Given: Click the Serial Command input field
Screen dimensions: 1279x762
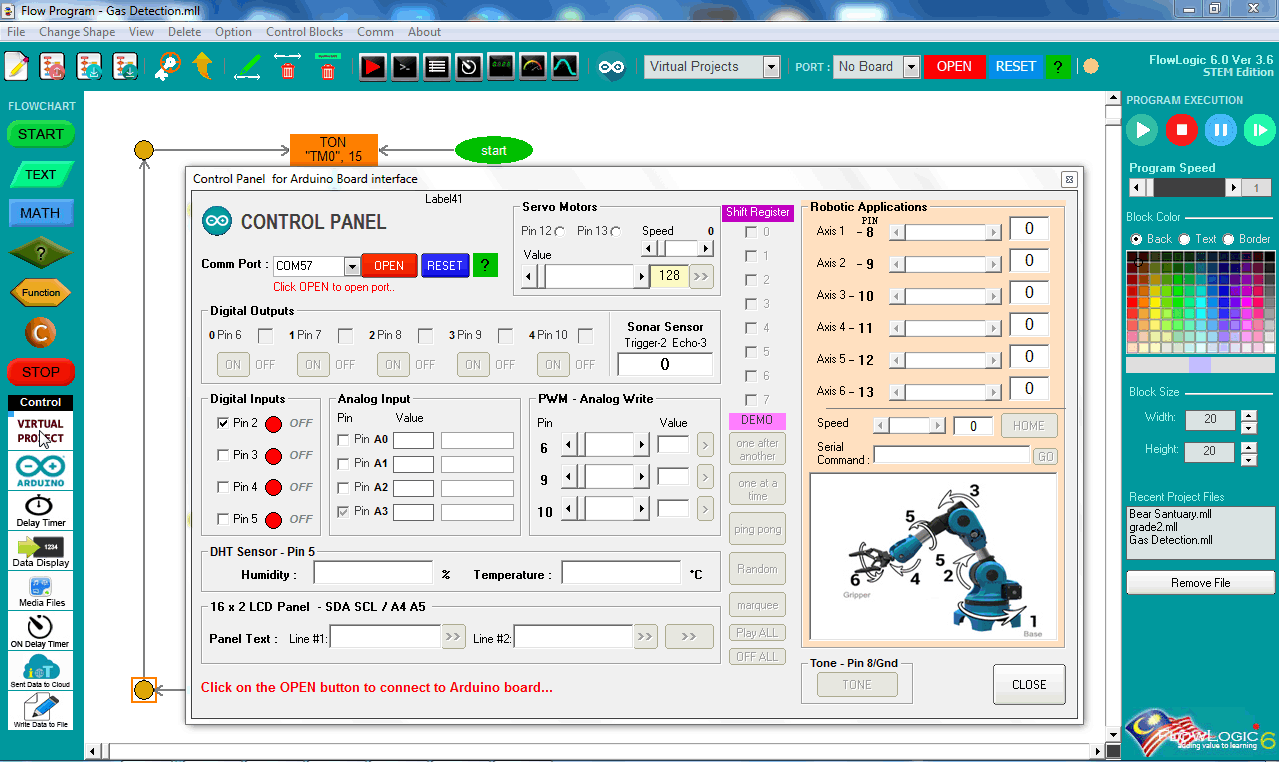Looking at the screenshot, I should pyautogui.click(x=951, y=454).
